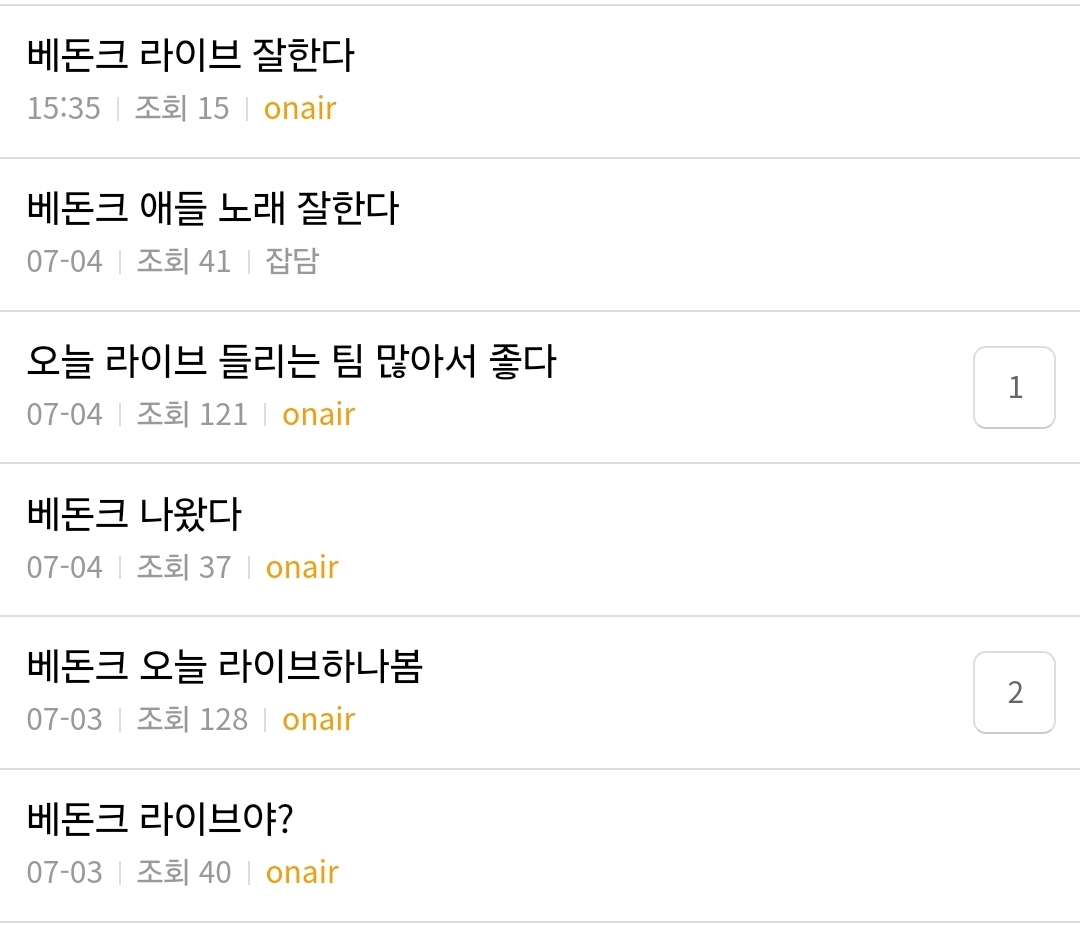Click onair tag next to 조회 40
Screen dimensions: 1080x925
[302, 873]
